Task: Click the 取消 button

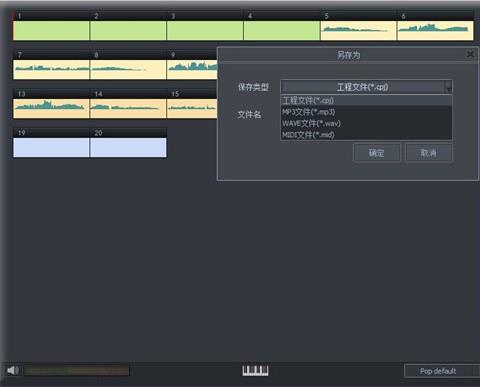Action: point(429,153)
